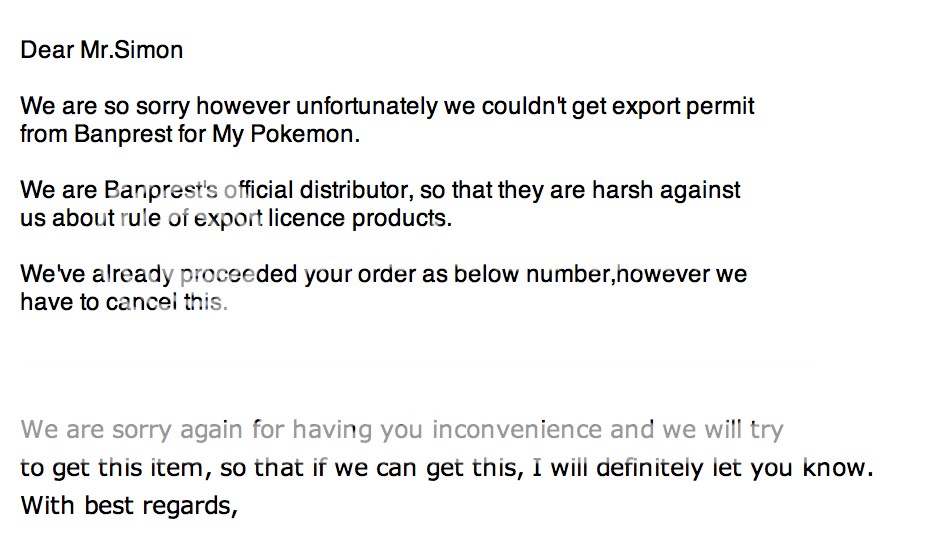Screen dimensions: 936x548
Task: Click the grey line starting 'We are sorry again'
Action: point(402,430)
